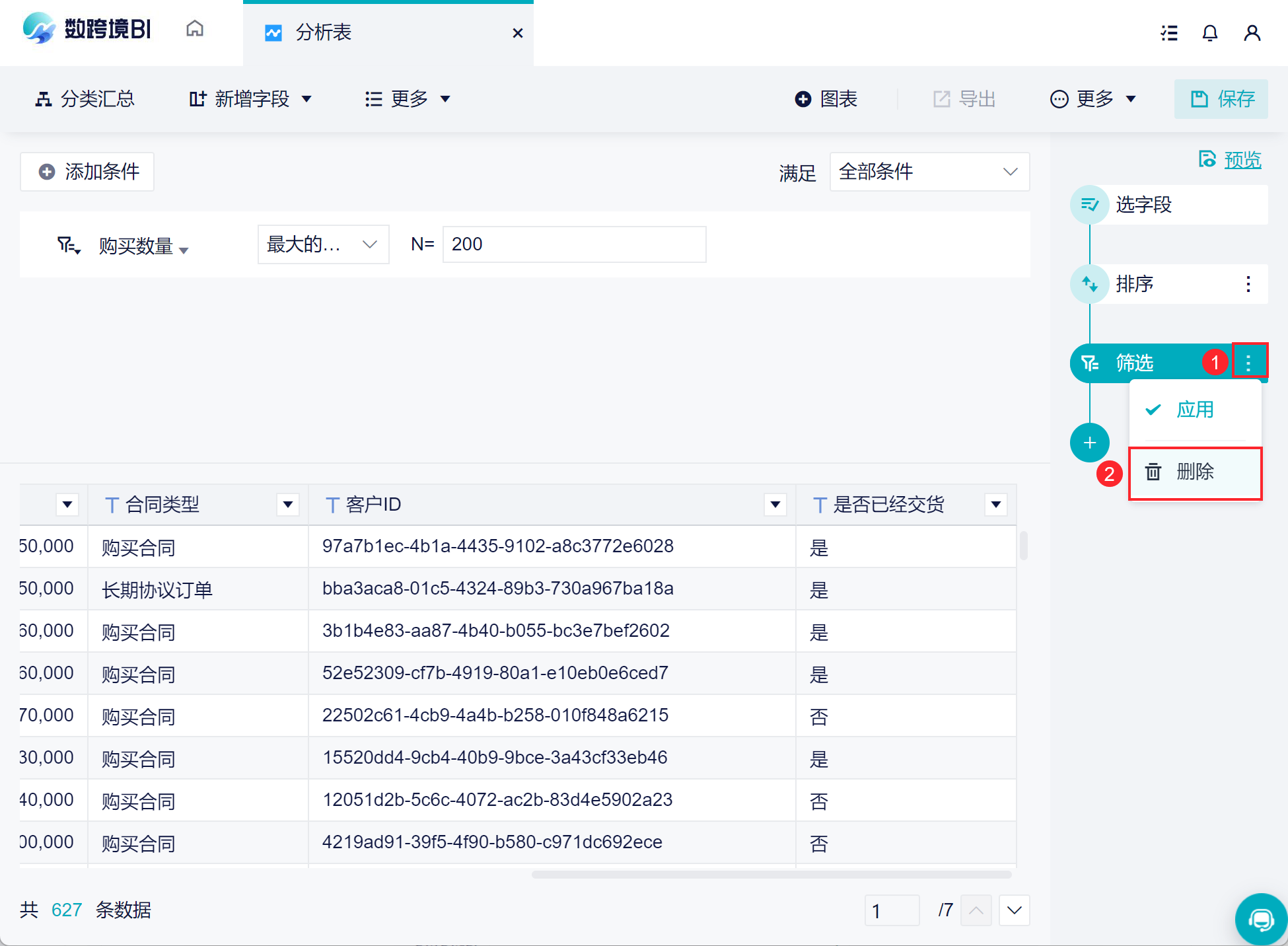Click the 筛选 step three-dot menu
This screenshot has width=1288, height=946.
pyautogui.click(x=1248, y=363)
